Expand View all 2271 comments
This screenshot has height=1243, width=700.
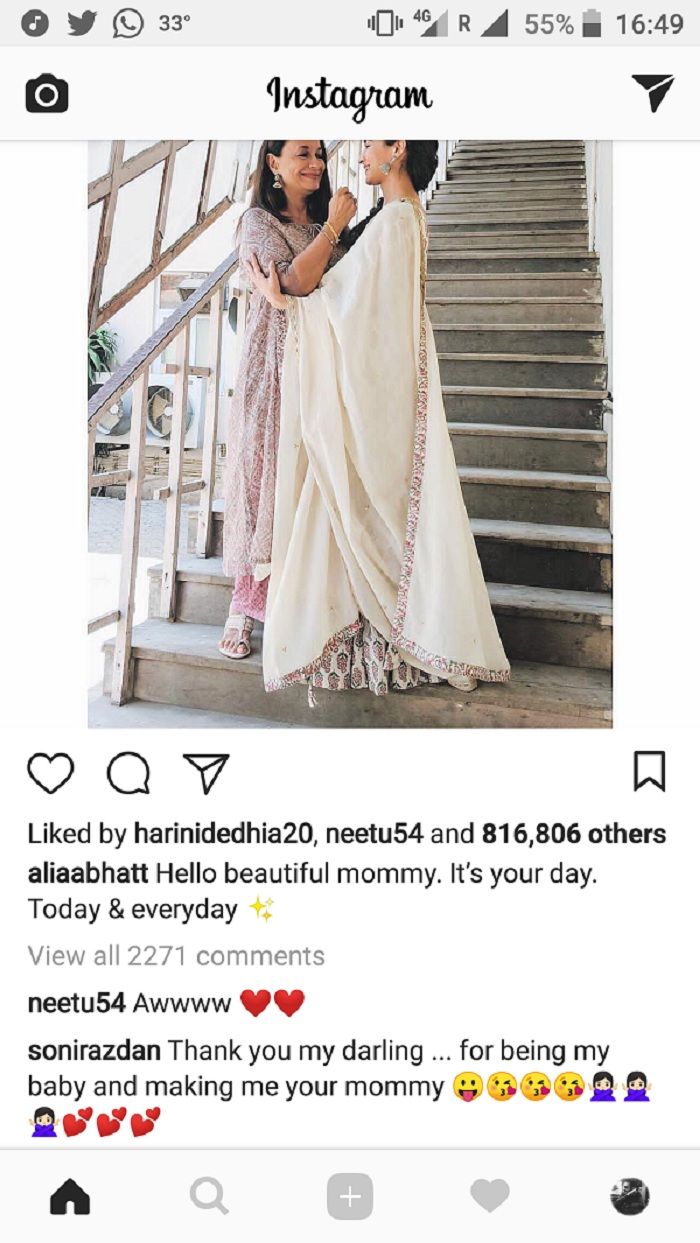(176, 956)
